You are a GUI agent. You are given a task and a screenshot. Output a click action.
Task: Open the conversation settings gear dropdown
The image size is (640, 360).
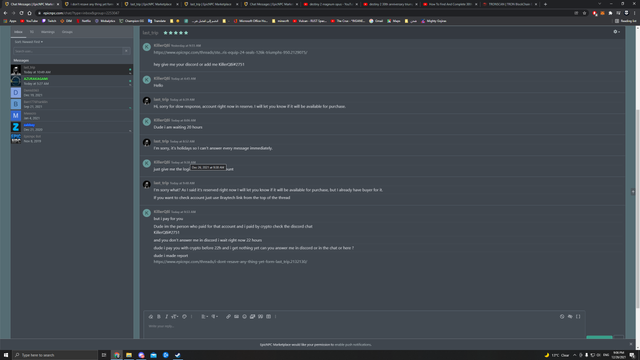click(x=616, y=32)
